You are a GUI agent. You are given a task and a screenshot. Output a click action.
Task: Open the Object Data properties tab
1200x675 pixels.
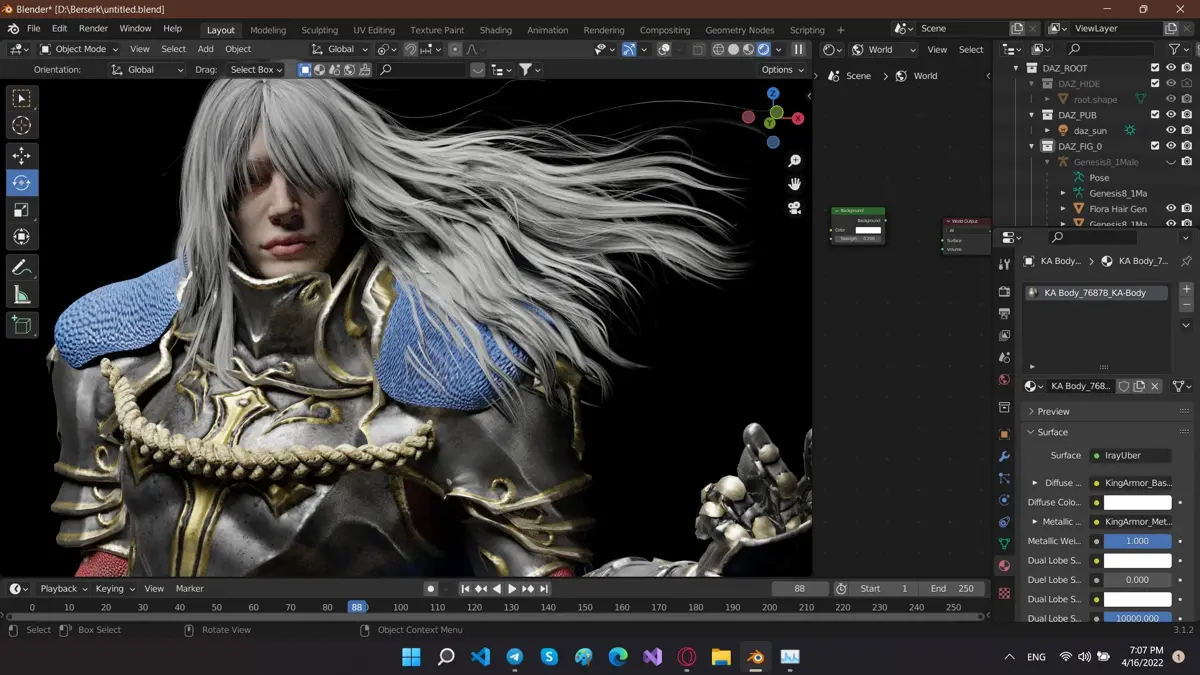tap(1004, 543)
